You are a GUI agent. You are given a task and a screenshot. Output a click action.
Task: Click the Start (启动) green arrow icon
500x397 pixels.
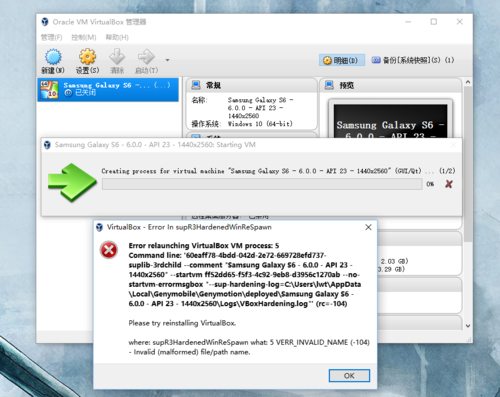(146, 57)
